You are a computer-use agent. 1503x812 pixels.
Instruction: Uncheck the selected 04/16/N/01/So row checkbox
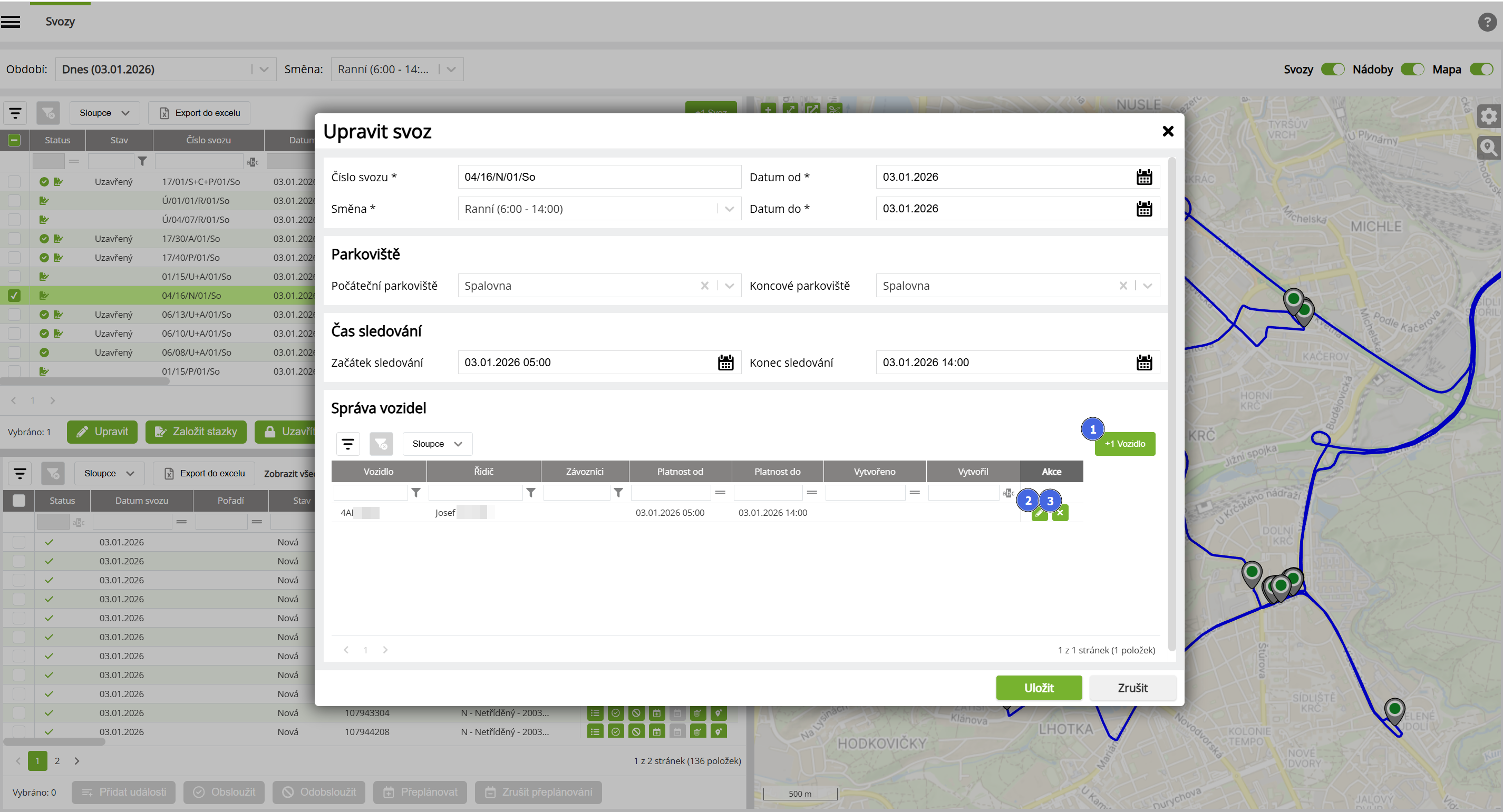(x=14, y=296)
